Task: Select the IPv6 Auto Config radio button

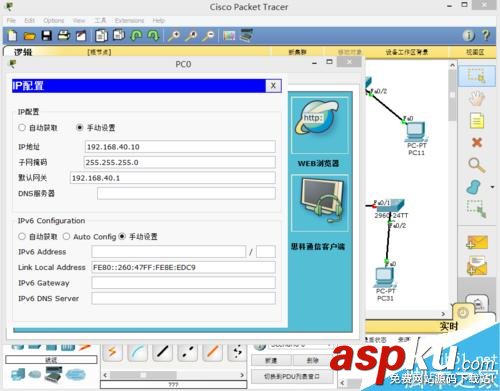Action: pyautogui.click(x=66, y=236)
